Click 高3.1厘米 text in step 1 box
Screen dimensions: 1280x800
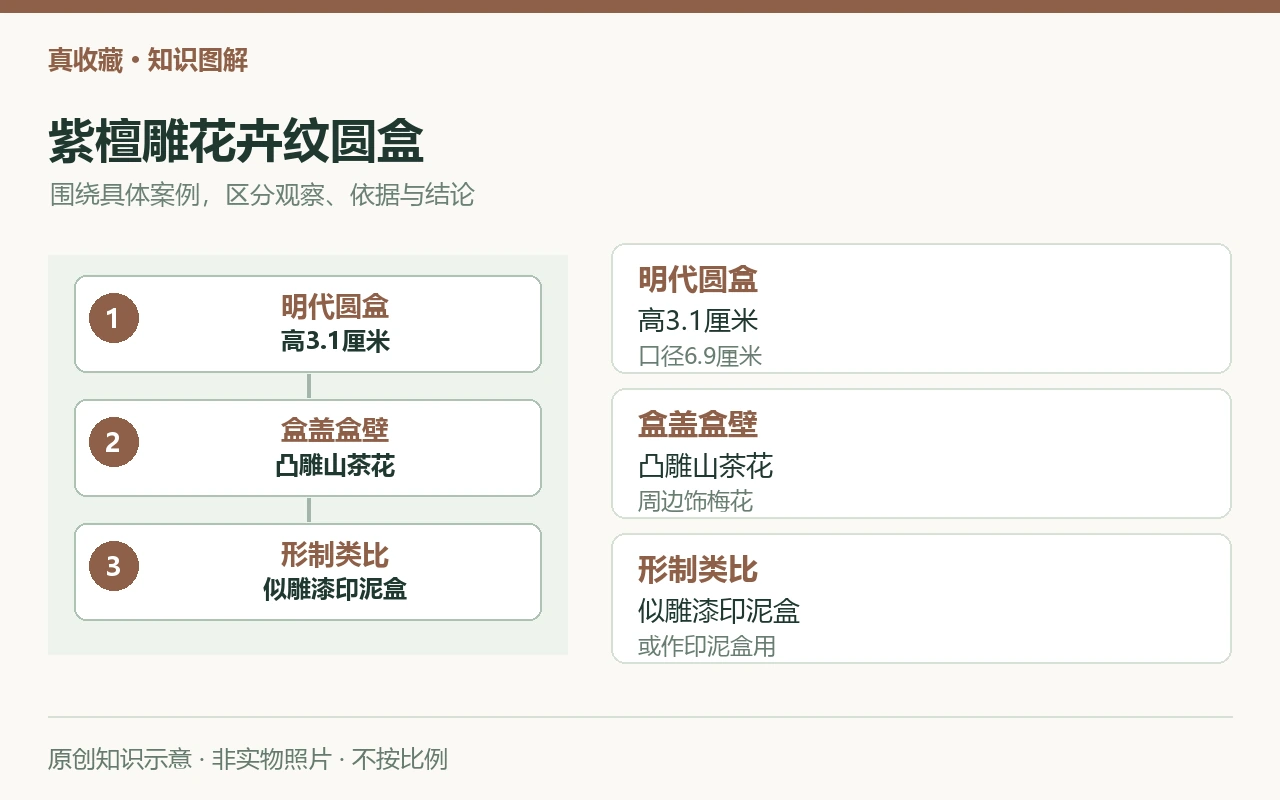pos(335,342)
